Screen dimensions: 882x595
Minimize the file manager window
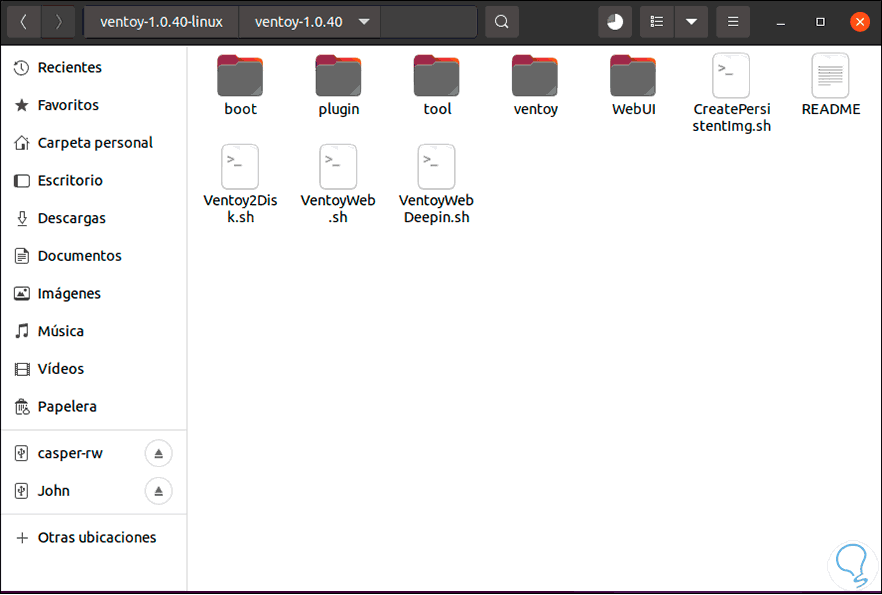point(781,22)
